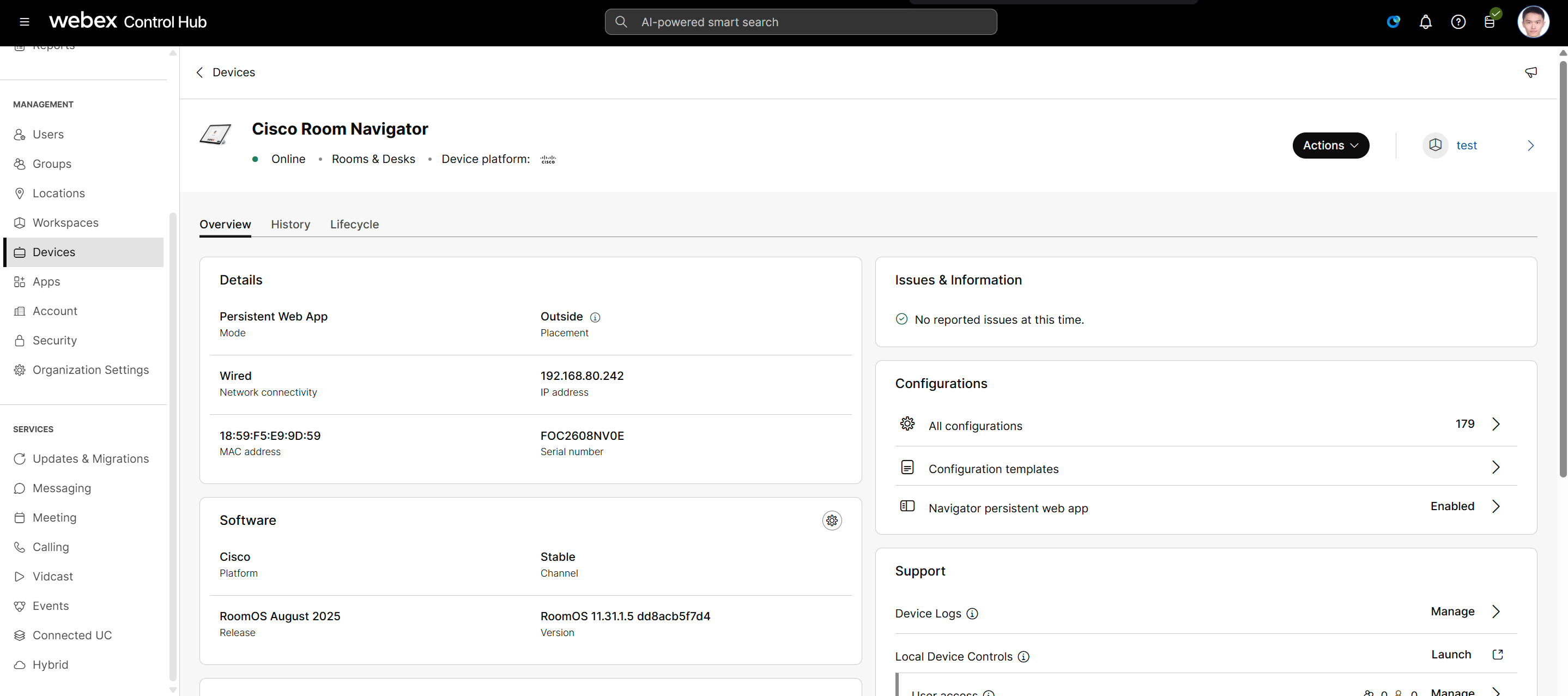Open Account in the sidebar
1568x696 pixels.
[83, 311]
